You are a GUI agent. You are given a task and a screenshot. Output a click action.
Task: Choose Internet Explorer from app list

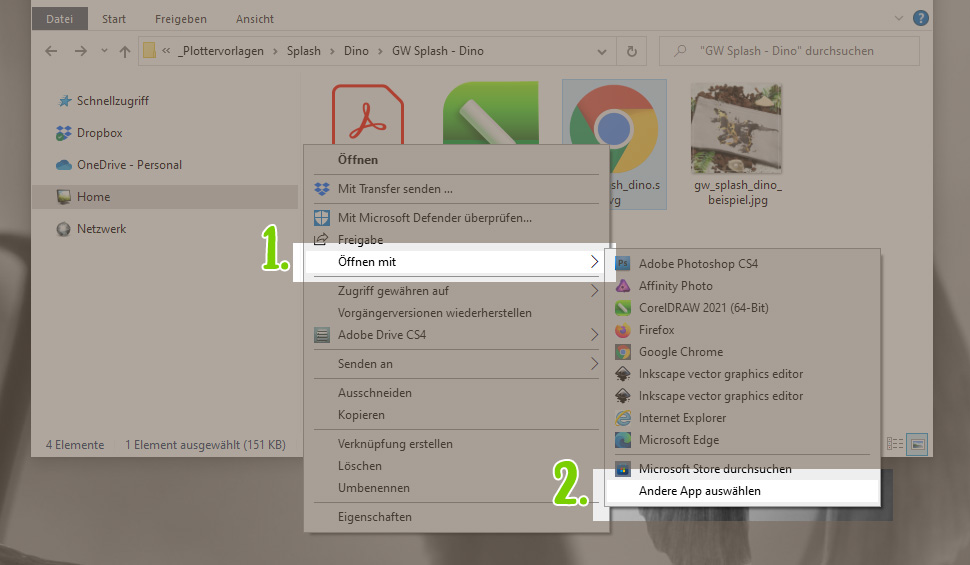(x=682, y=418)
